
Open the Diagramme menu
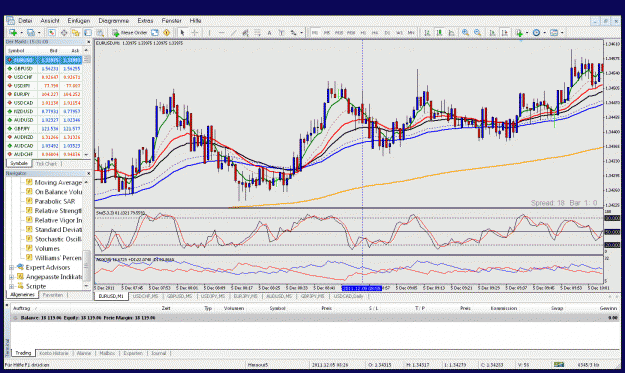point(114,21)
